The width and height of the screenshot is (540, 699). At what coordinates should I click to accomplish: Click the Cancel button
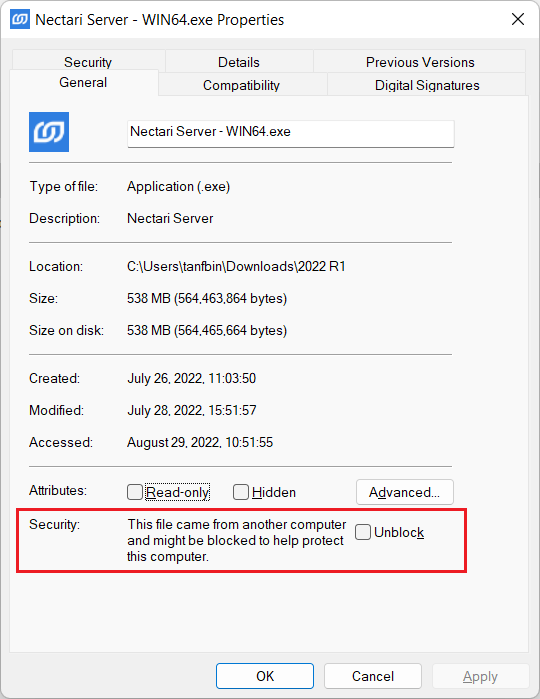(373, 676)
